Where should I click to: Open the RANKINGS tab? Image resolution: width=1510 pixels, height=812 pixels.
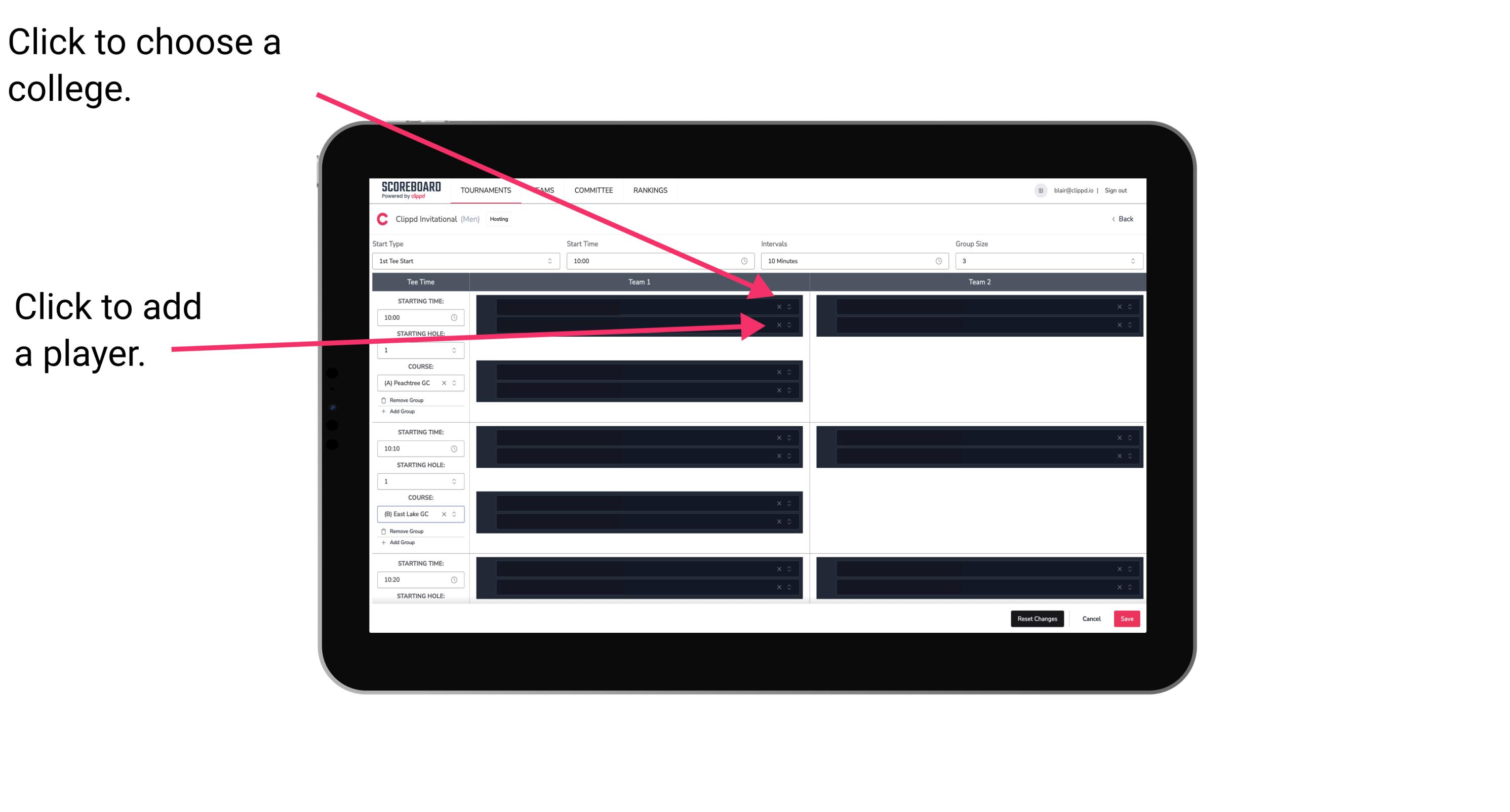pos(653,191)
